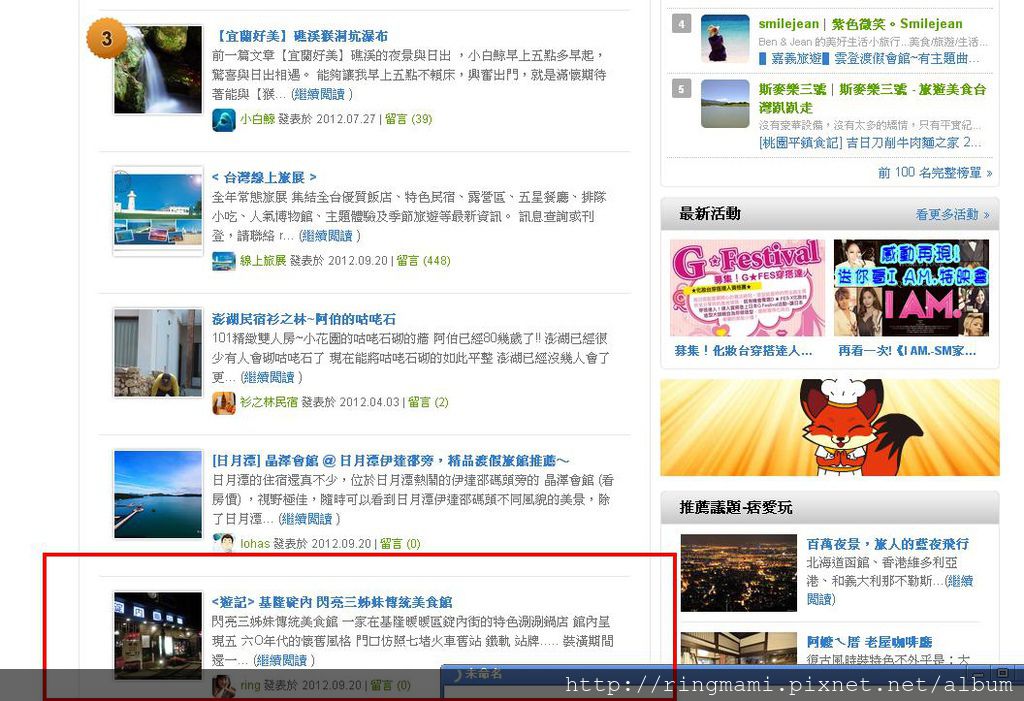Open the 斯麥樂三號 旅遊美食台灣趴趴走 blog link

[872, 98]
